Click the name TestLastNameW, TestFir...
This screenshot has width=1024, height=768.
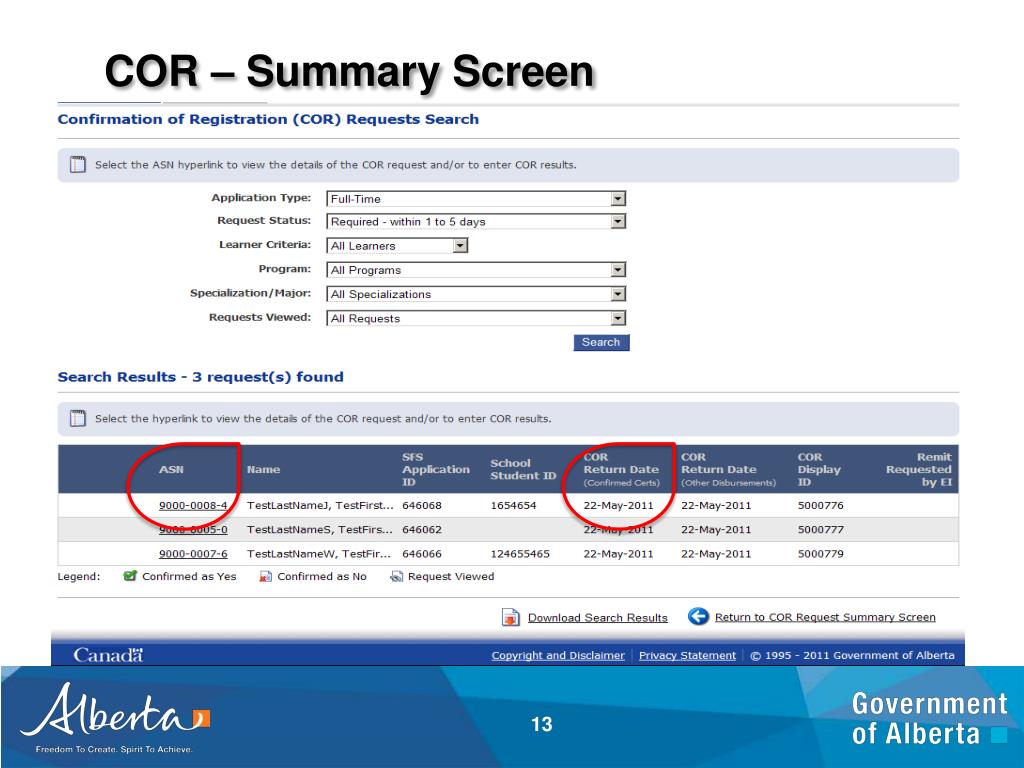point(319,554)
